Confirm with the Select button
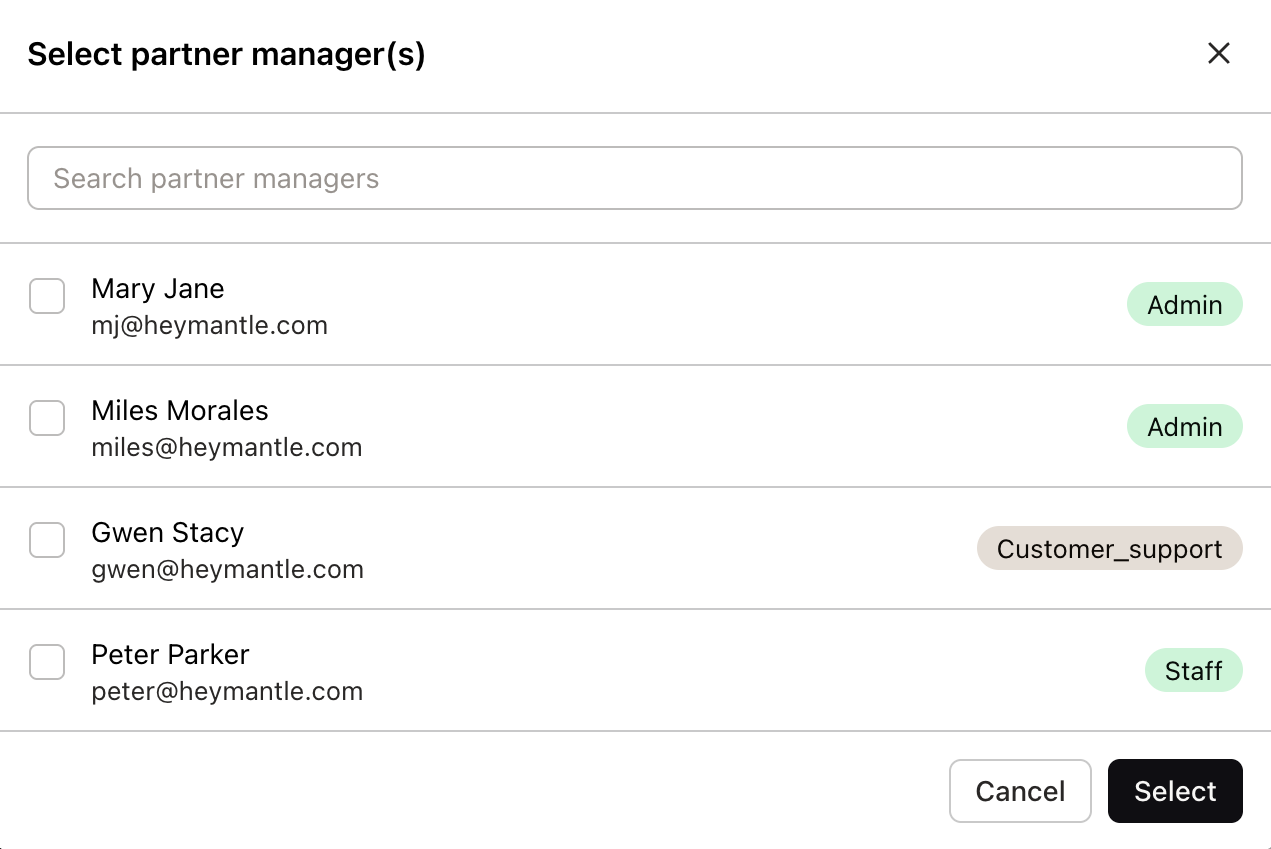 pyautogui.click(x=1175, y=790)
